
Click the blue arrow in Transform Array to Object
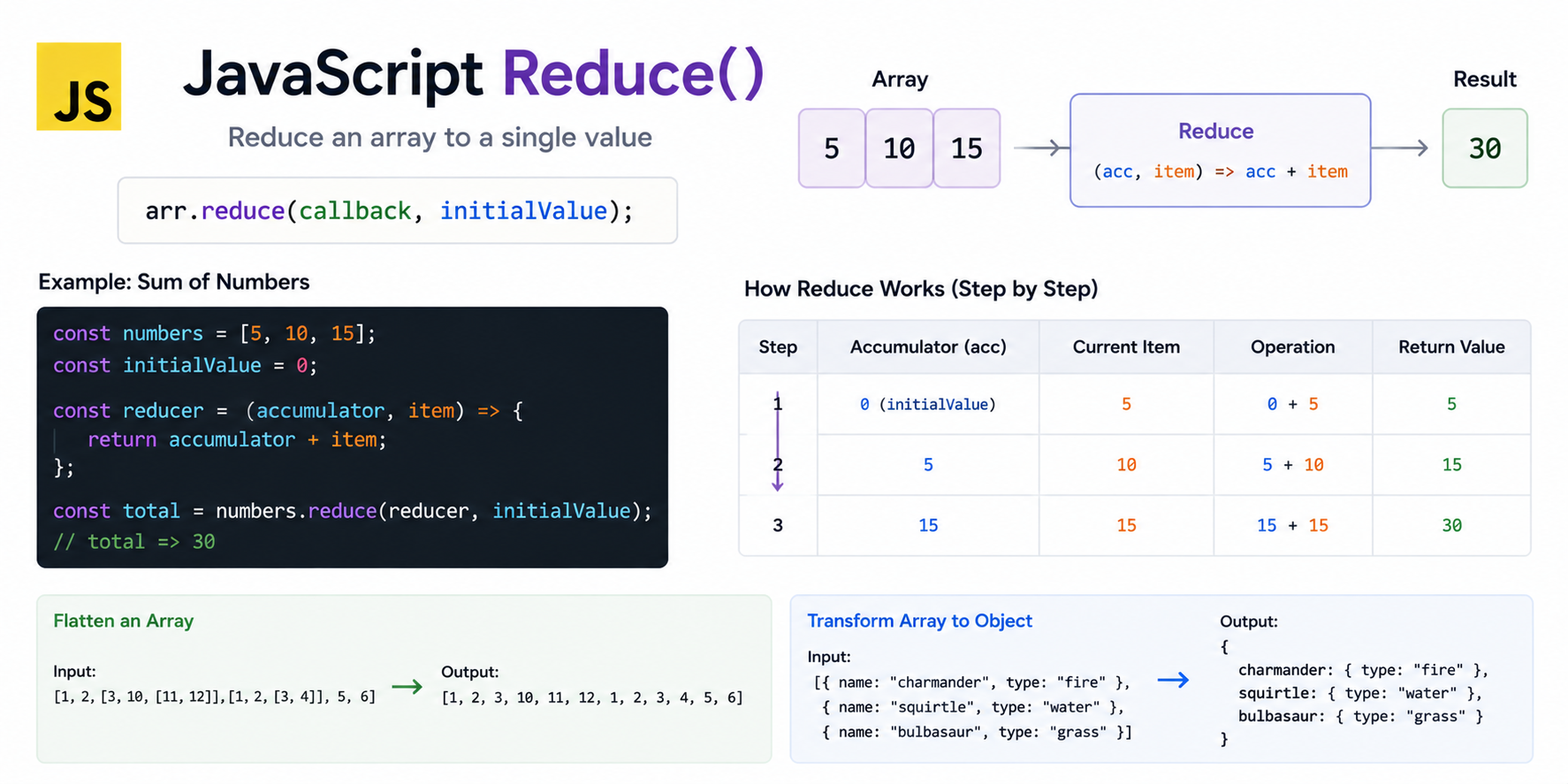point(1173,680)
